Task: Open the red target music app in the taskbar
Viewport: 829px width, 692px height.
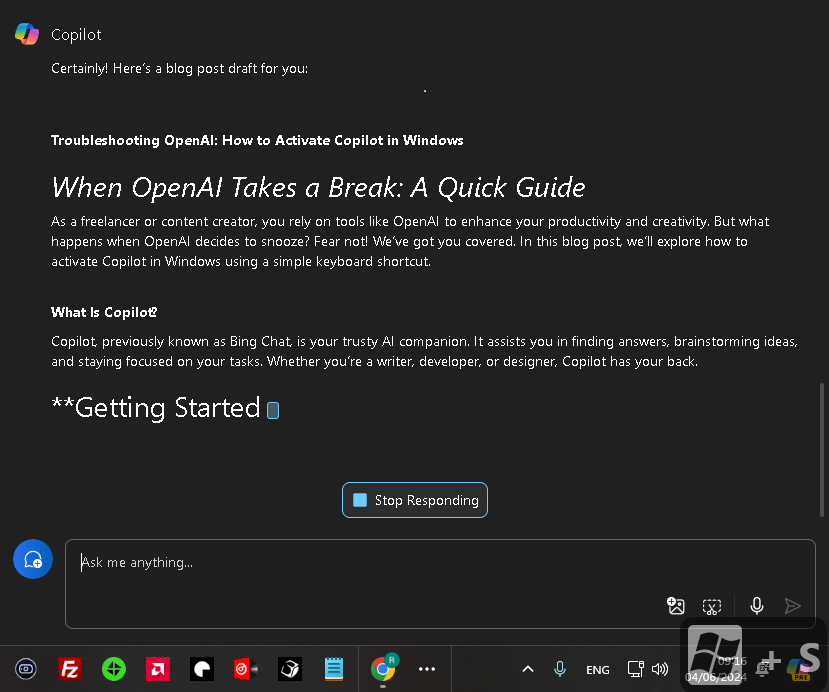Action: click(x=245, y=669)
